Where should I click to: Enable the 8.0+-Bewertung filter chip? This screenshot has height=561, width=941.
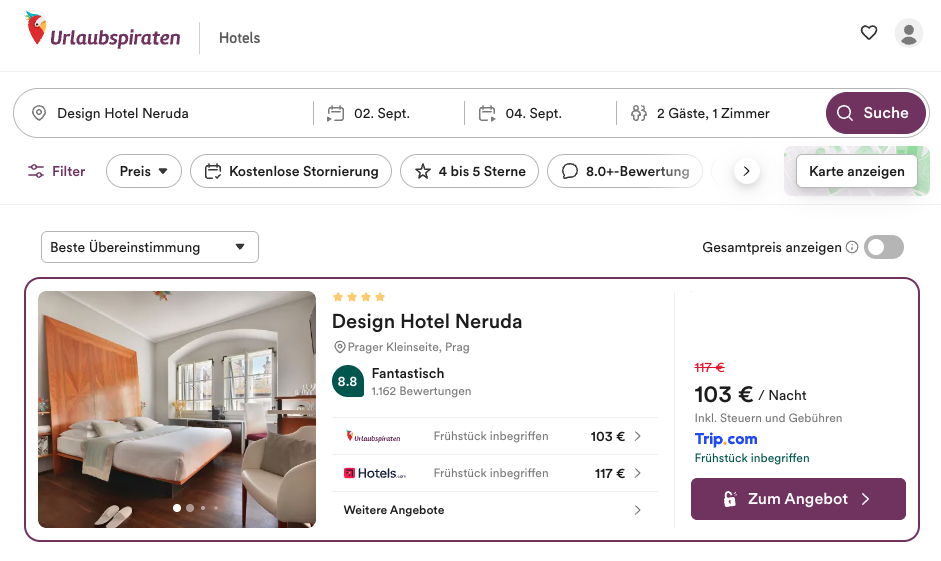coord(625,171)
